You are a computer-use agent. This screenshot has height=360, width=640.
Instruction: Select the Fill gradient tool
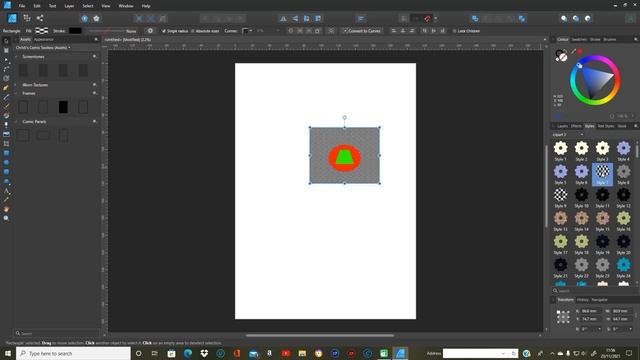(6, 116)
